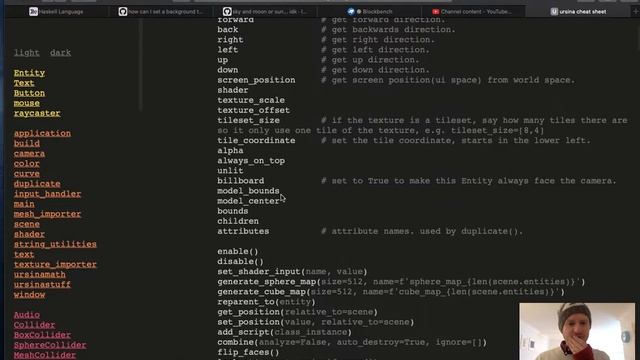Go to the Button section link
640x360 pixels.
[x=29, y=93]
